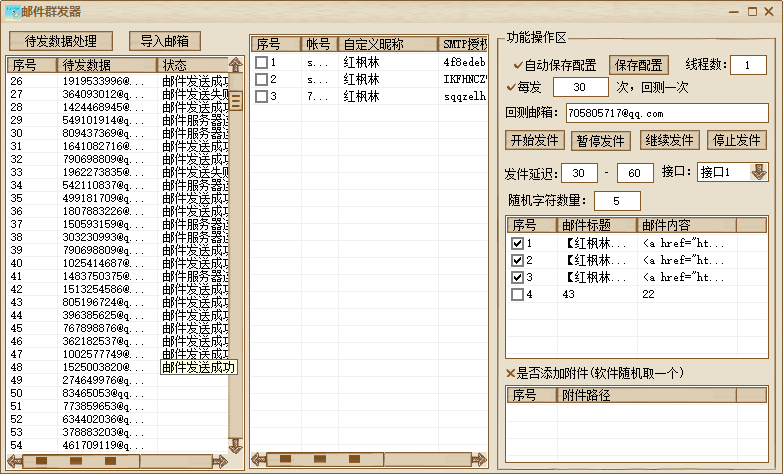Click up arrow of pending data scrollbar
Image resolution: width=783 pixels, height=474 pixels.
coord(236,64)
